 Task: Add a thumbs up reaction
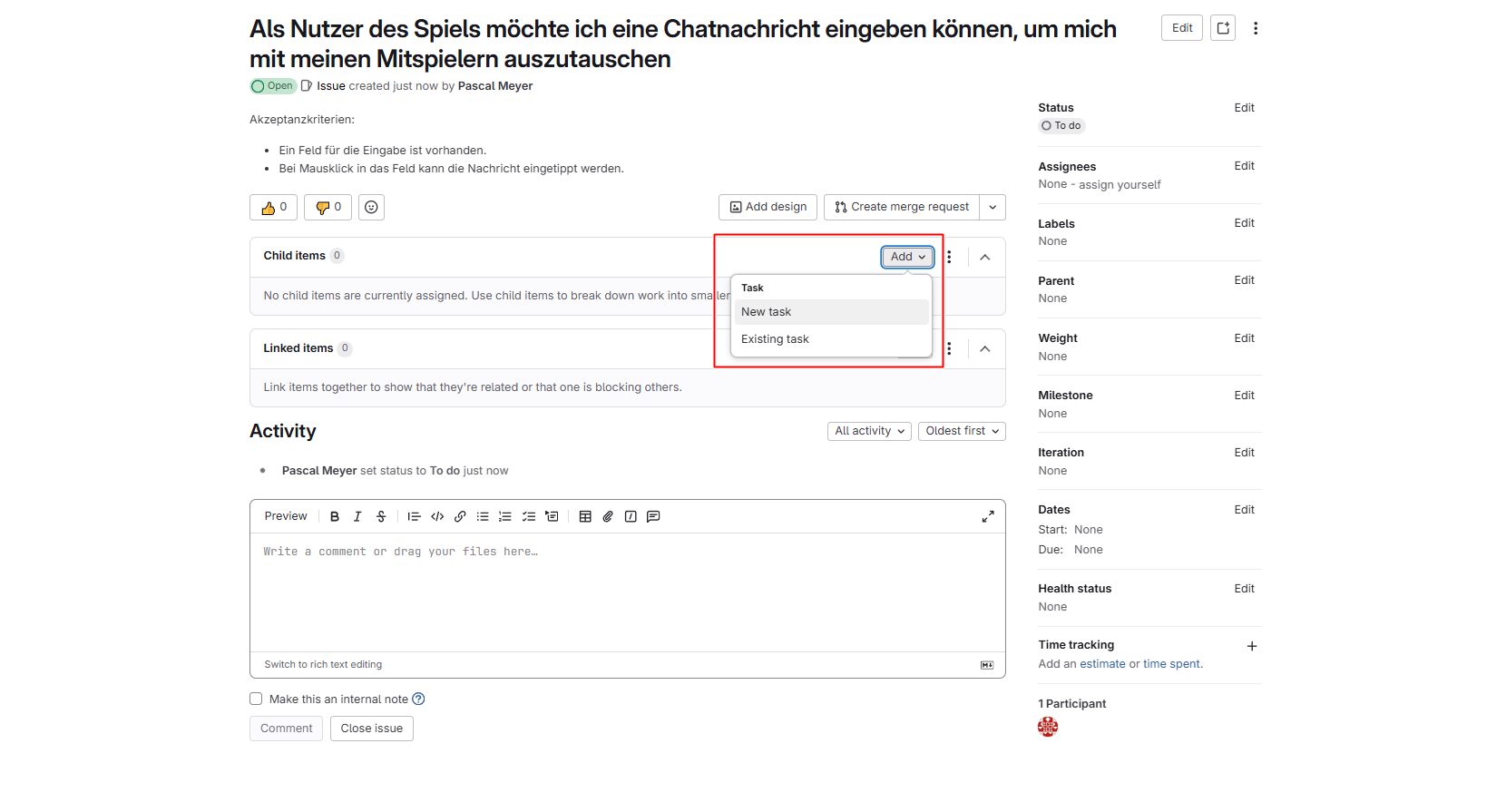[x=273, y=207]
